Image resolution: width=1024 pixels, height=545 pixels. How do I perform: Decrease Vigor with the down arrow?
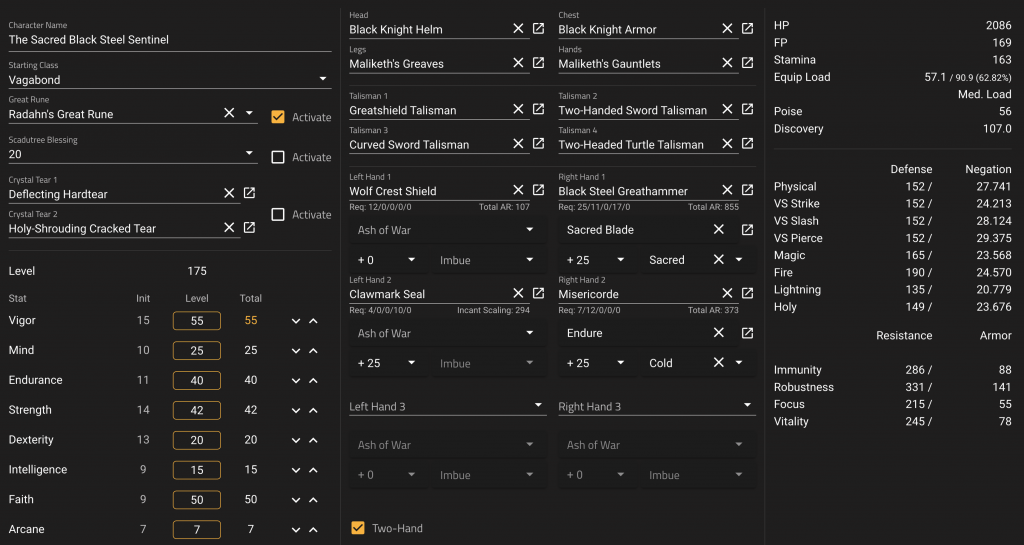pos(296,320)
